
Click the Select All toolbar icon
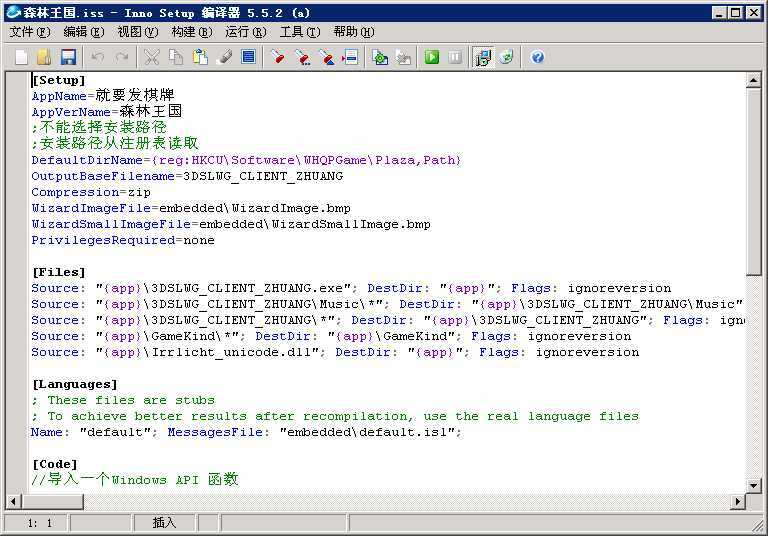coord(249,57)
